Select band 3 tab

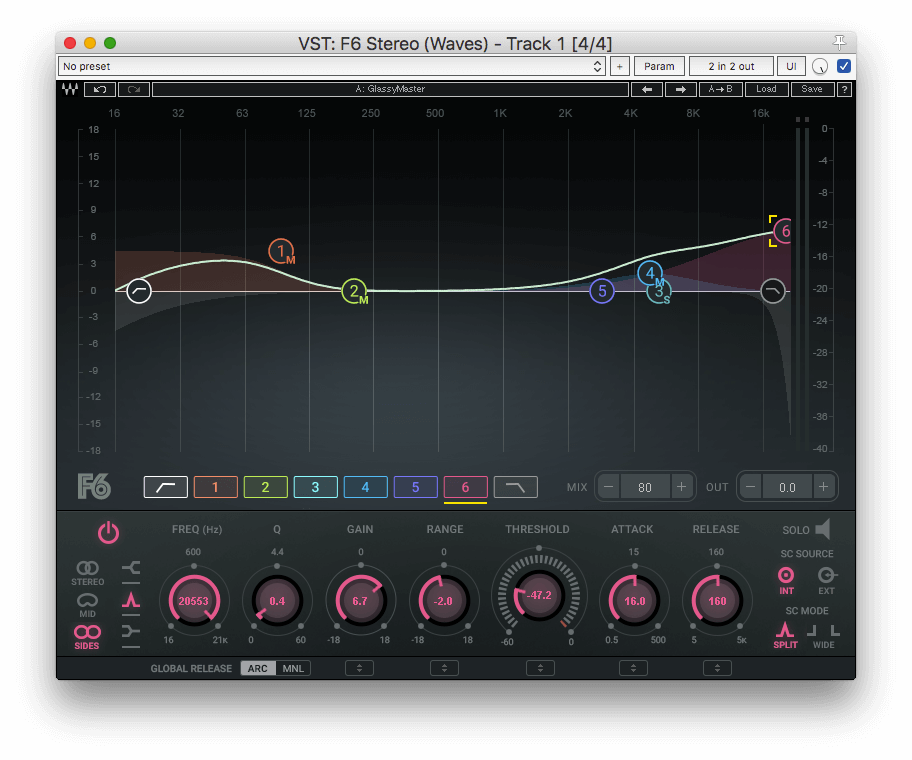316,487
